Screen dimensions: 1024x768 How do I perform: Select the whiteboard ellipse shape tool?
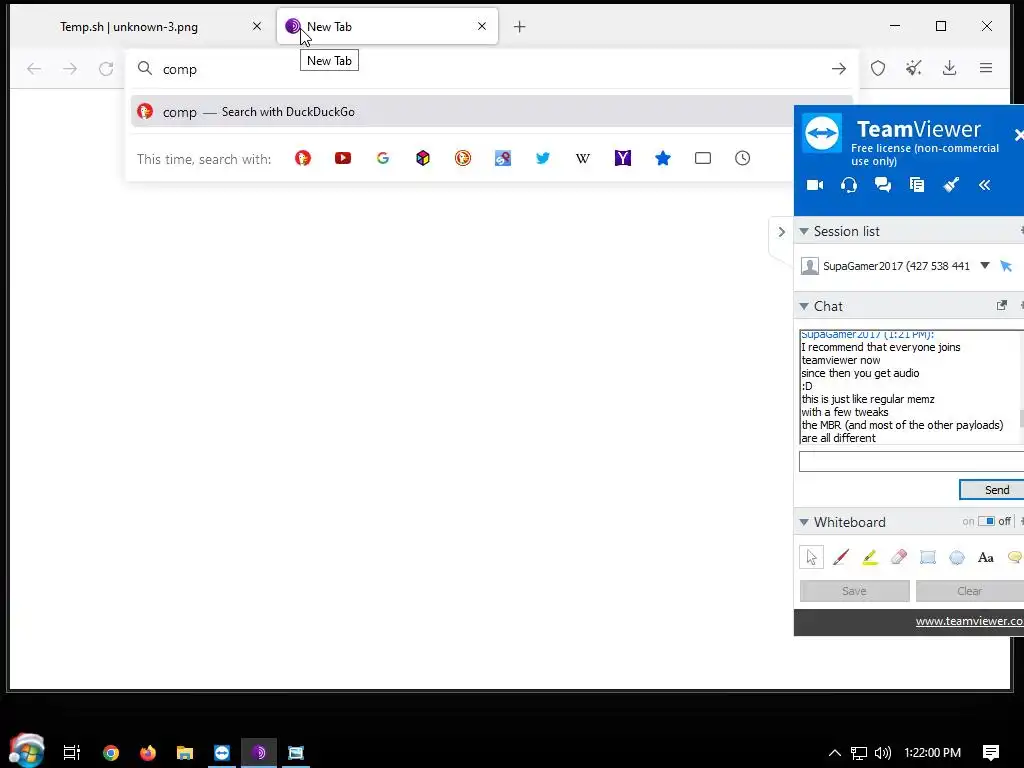(x=957, y=557)
